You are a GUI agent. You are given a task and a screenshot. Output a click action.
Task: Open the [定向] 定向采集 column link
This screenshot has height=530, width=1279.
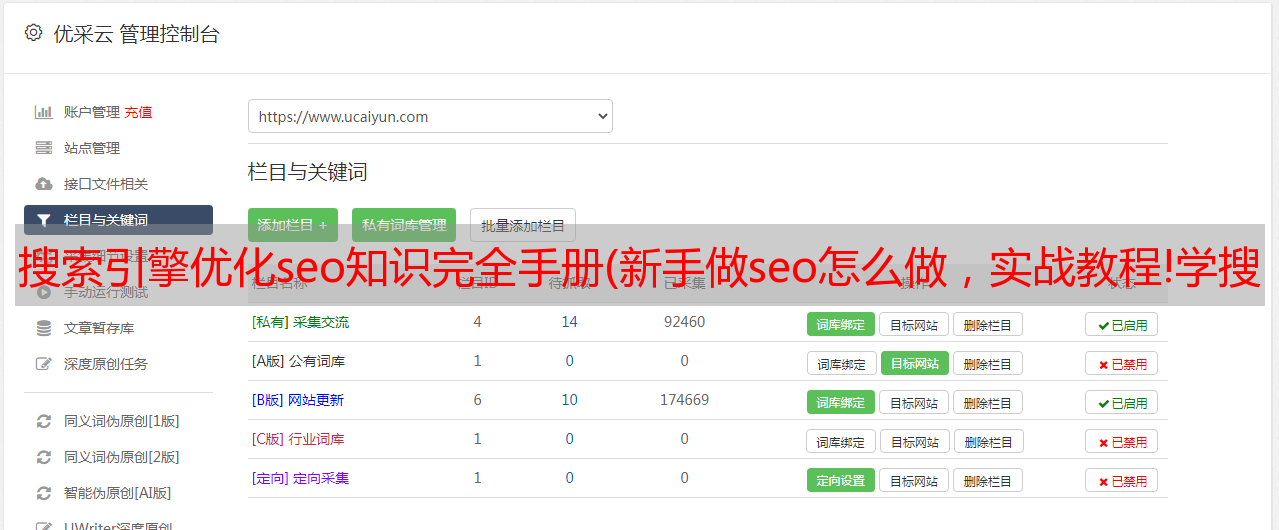click(x=300, y=478)
